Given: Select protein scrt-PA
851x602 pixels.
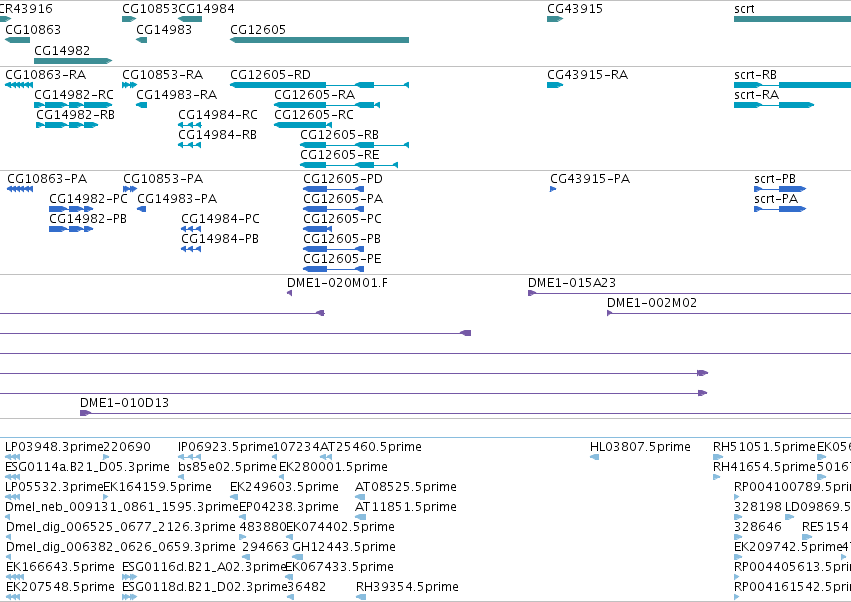Looking at the screenshot, I should (x=780, y=209).
